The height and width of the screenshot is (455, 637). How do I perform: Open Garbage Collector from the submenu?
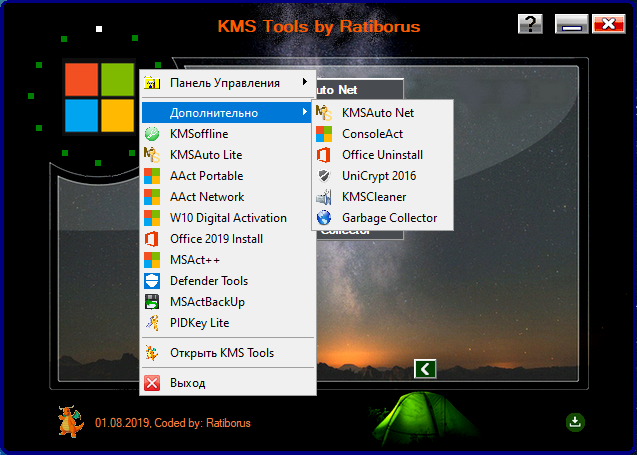(389, 217)
